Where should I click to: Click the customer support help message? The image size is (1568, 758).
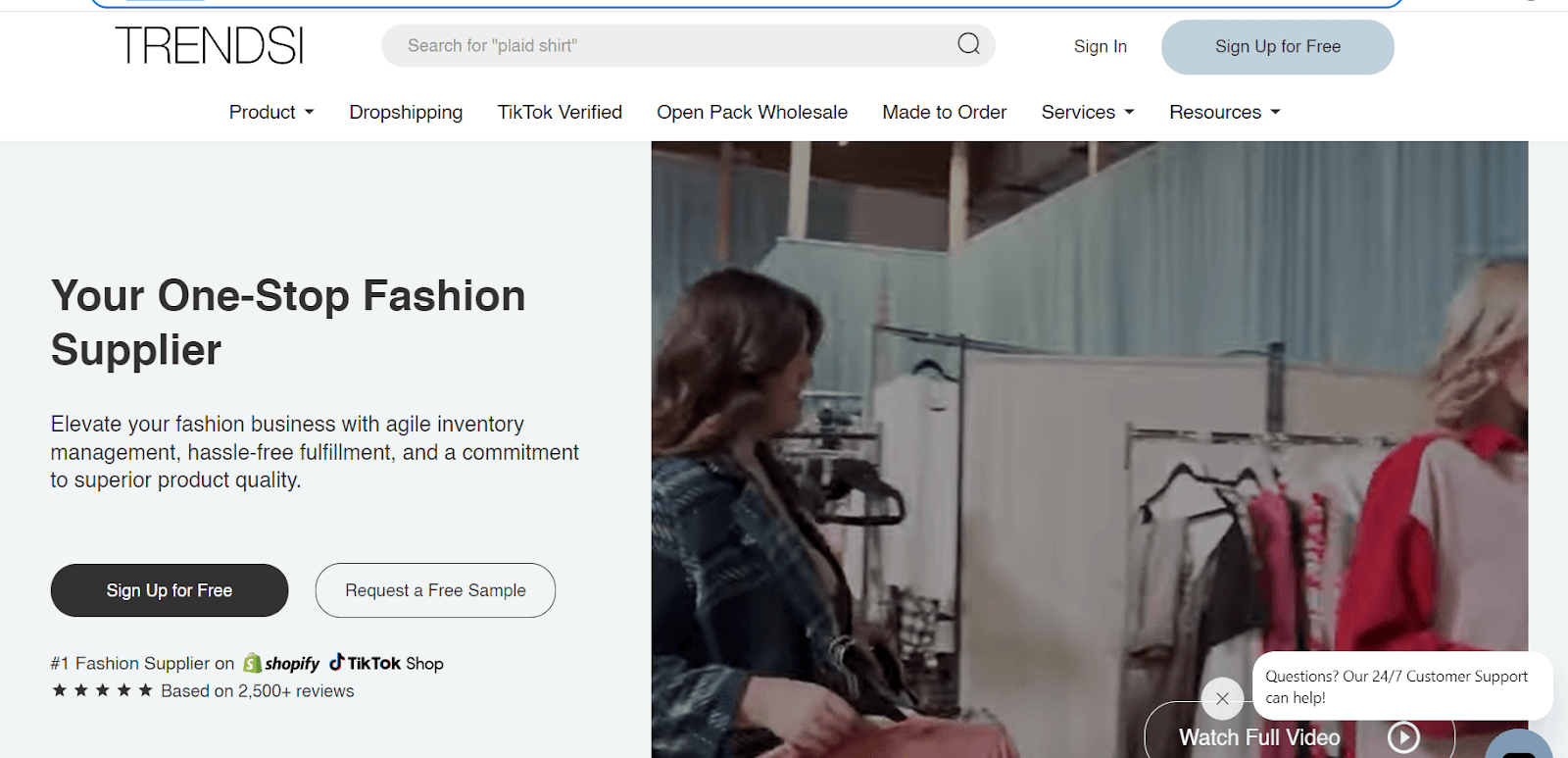(1402, 686)
